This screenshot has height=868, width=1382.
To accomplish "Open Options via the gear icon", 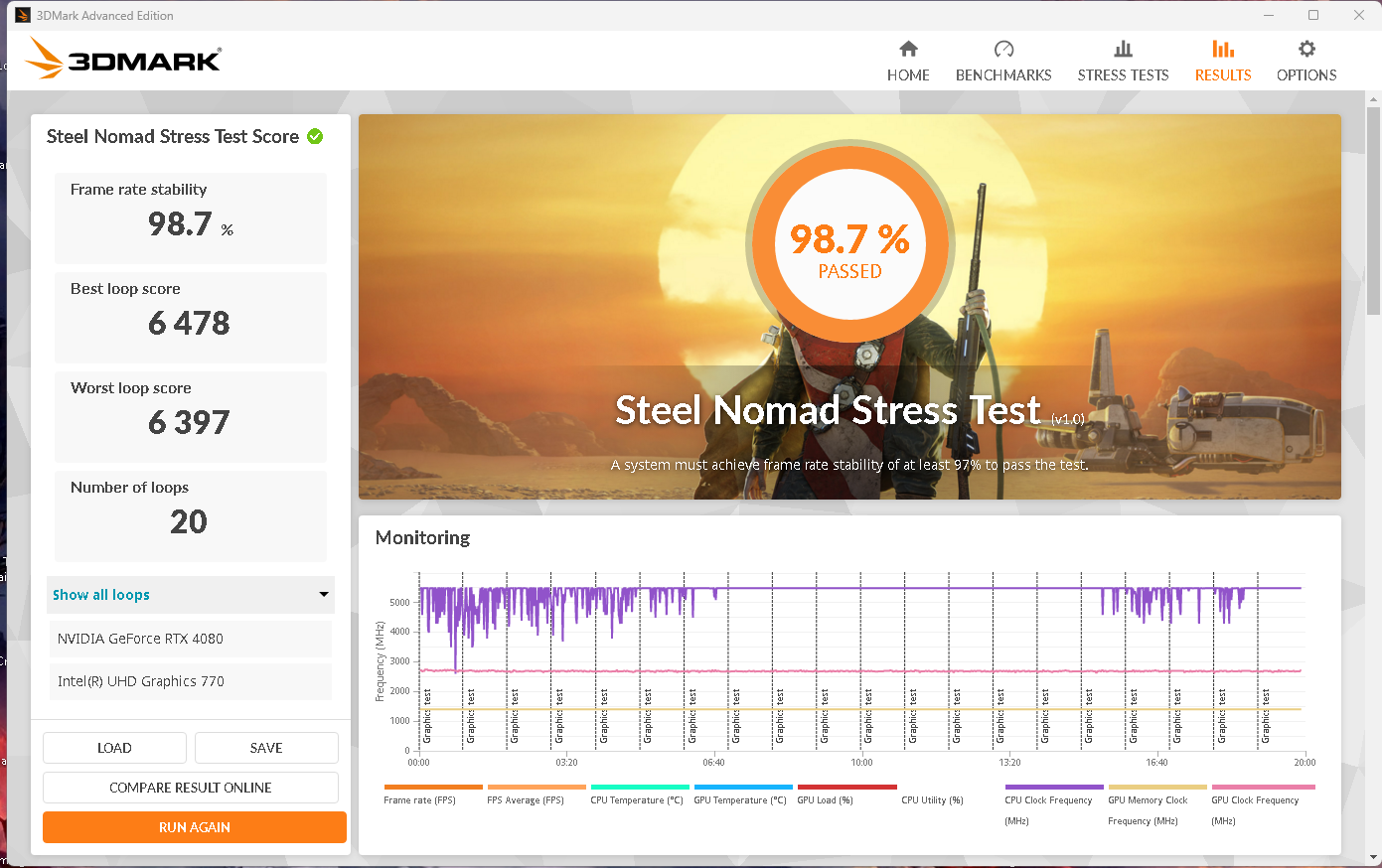I will click(1306, 49).
